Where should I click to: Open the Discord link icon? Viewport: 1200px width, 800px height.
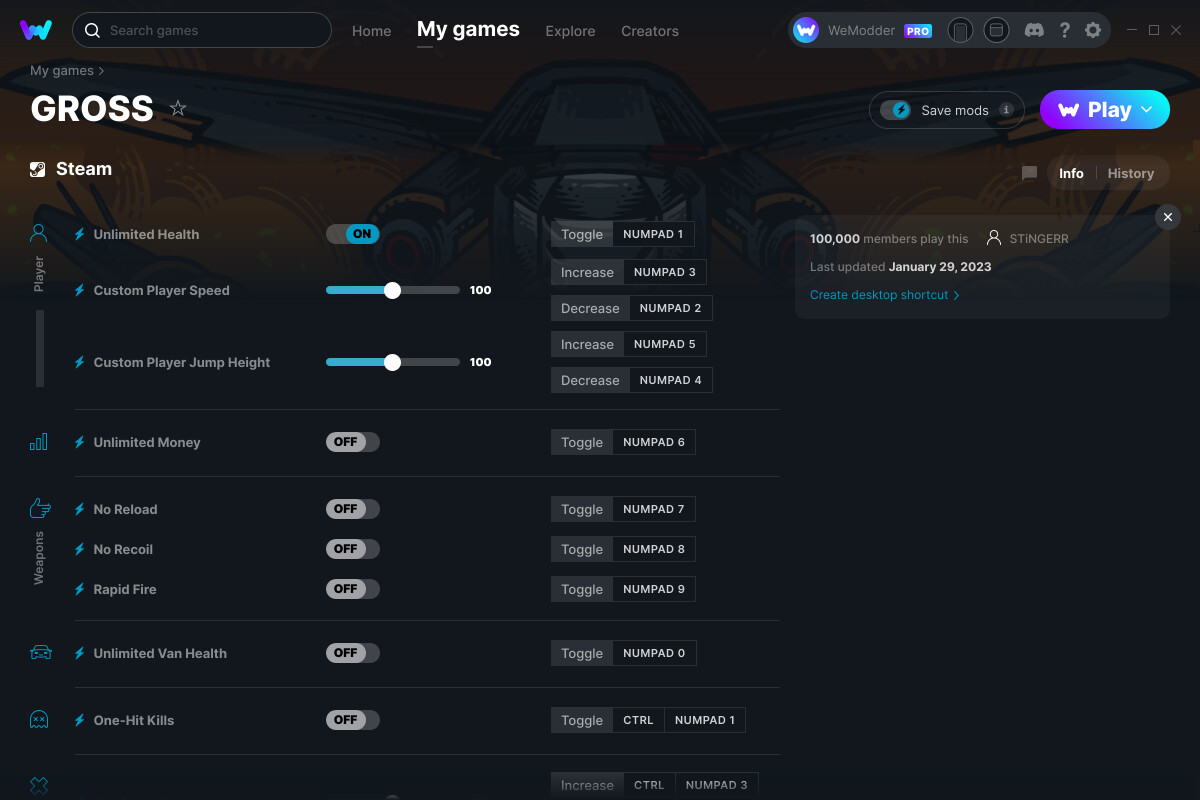click(1035, 30)
